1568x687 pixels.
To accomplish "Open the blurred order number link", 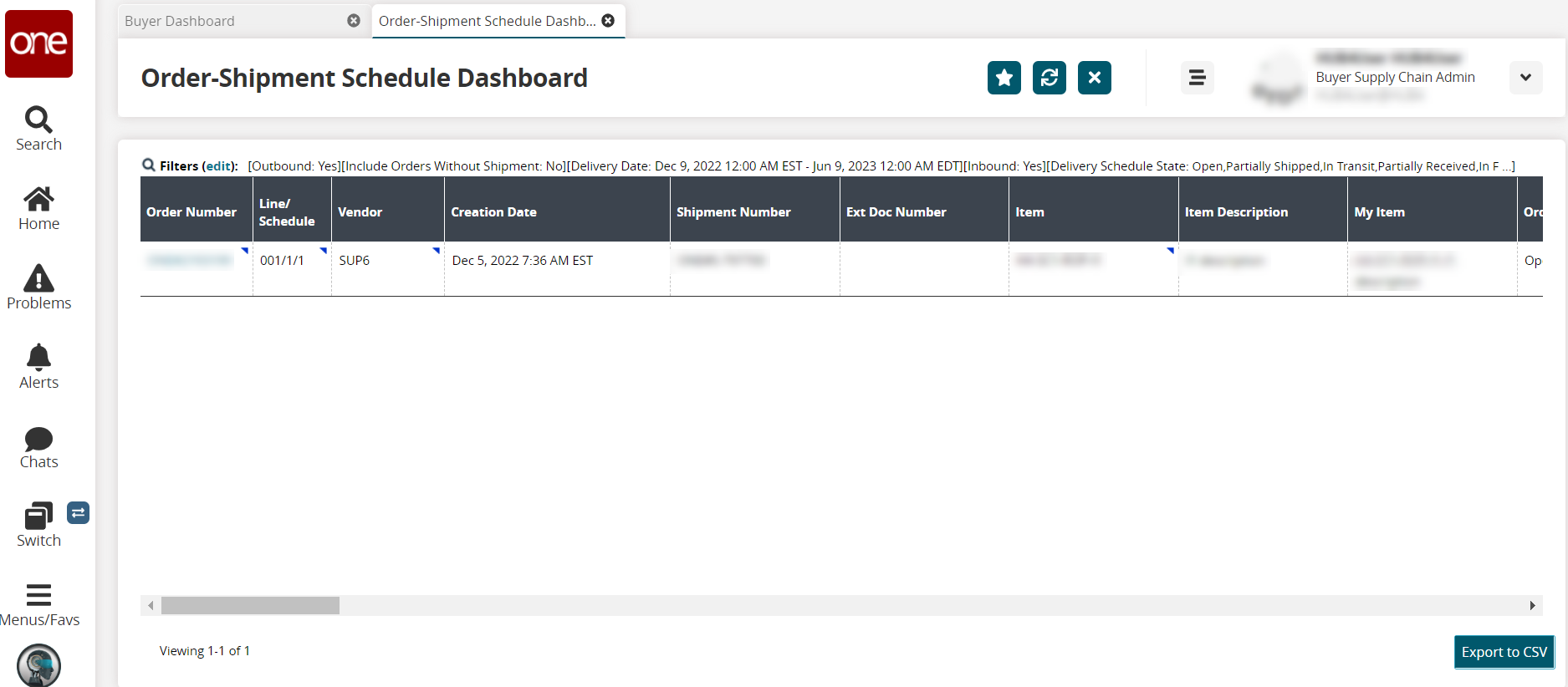I will click(x=189, y=261).
